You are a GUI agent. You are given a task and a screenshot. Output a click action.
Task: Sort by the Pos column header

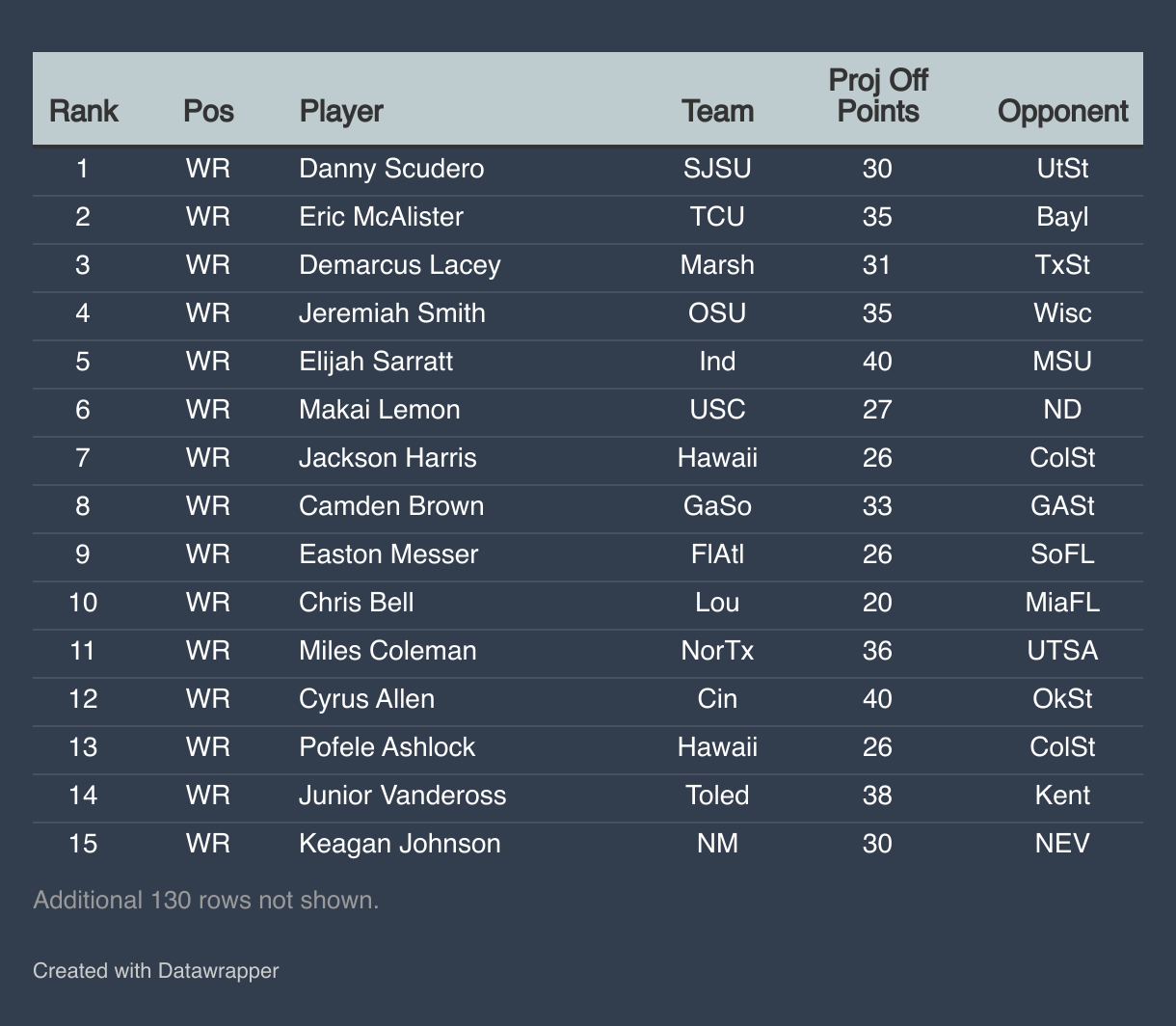pyautogui.click(x=208, y=111)
